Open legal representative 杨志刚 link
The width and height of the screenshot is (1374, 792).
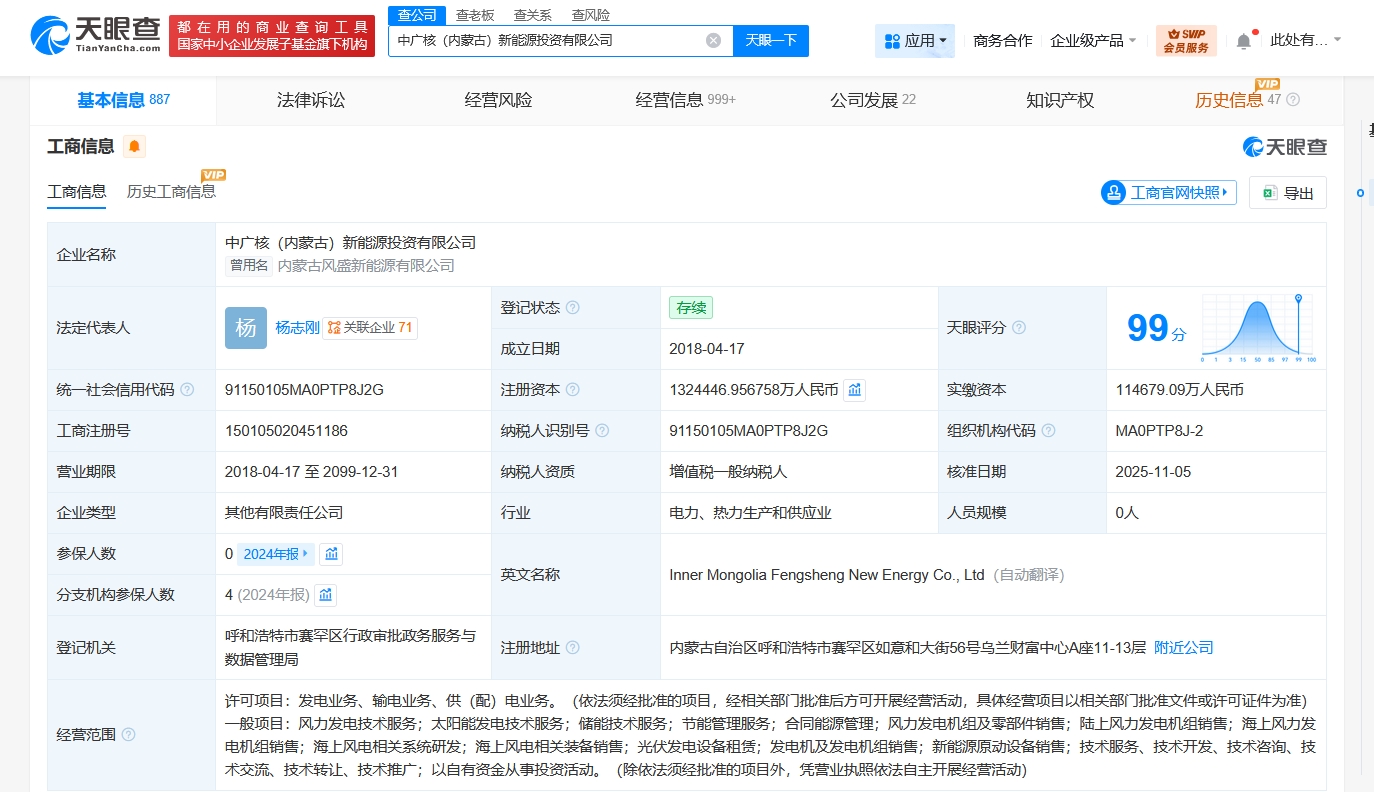tap(297, 328)
